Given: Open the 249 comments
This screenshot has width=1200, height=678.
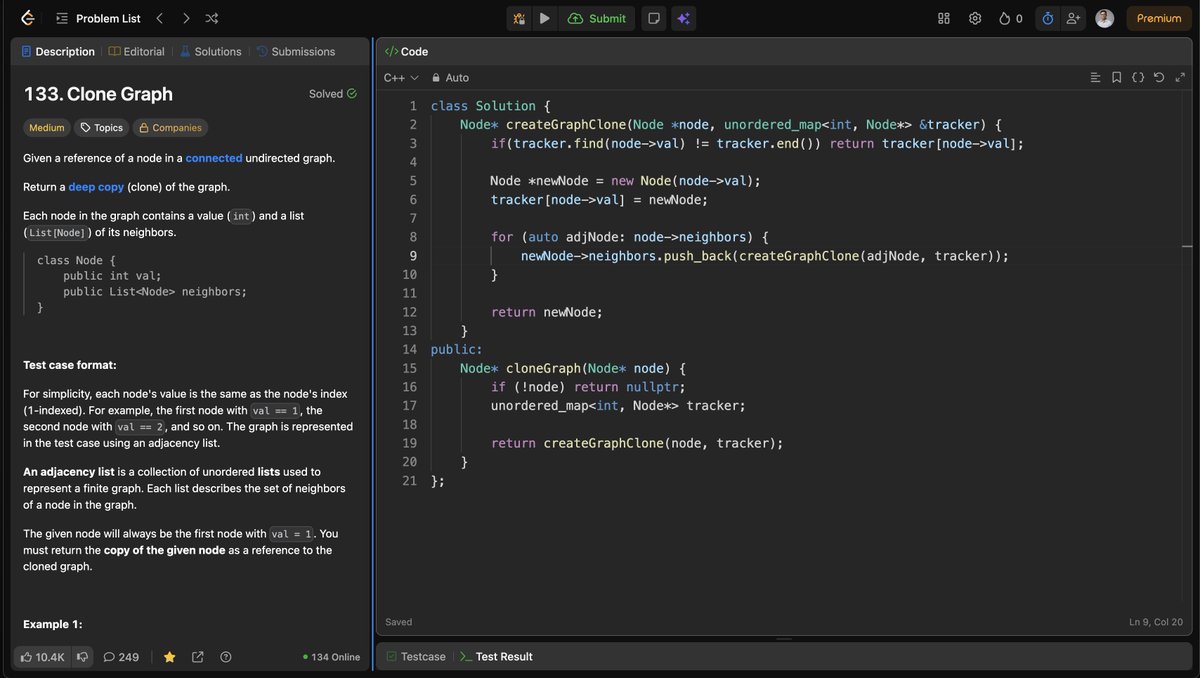Looking at the screenshot, I should (x=121, y=657).
